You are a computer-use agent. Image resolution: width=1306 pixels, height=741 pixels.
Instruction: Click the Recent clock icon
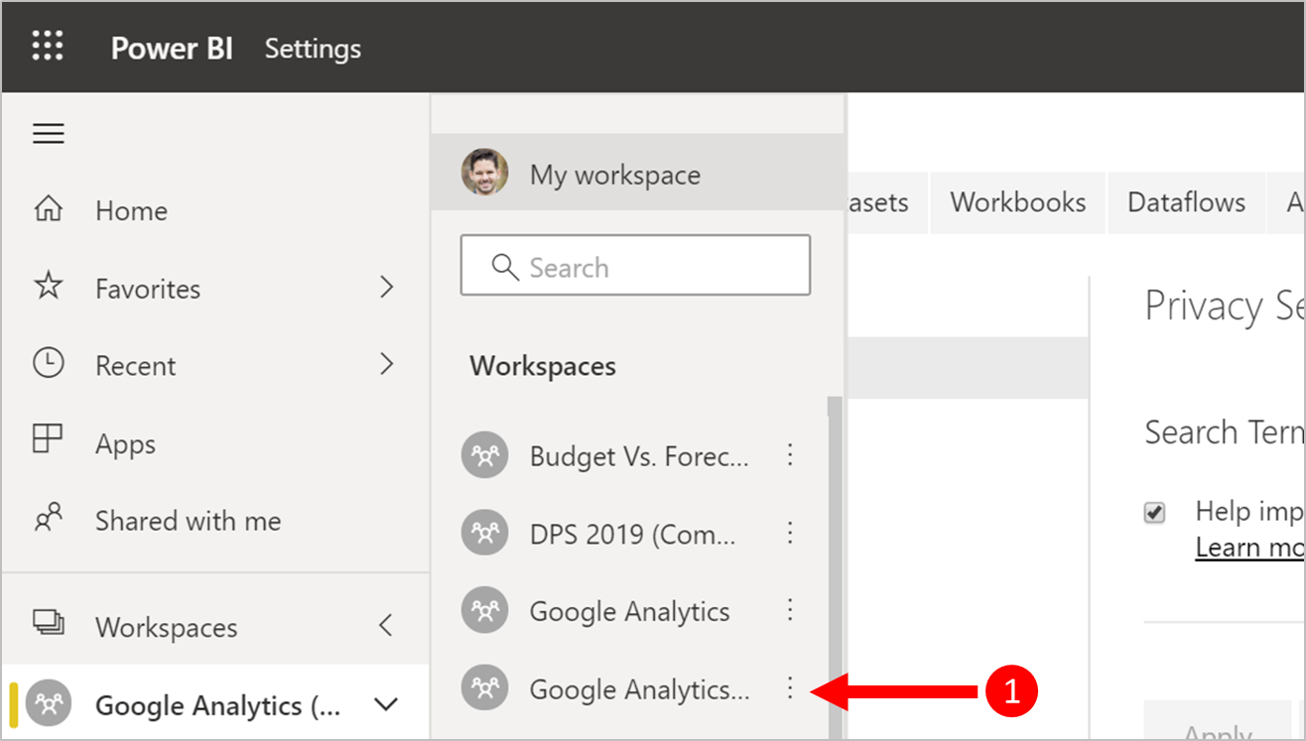coord(48,365)
